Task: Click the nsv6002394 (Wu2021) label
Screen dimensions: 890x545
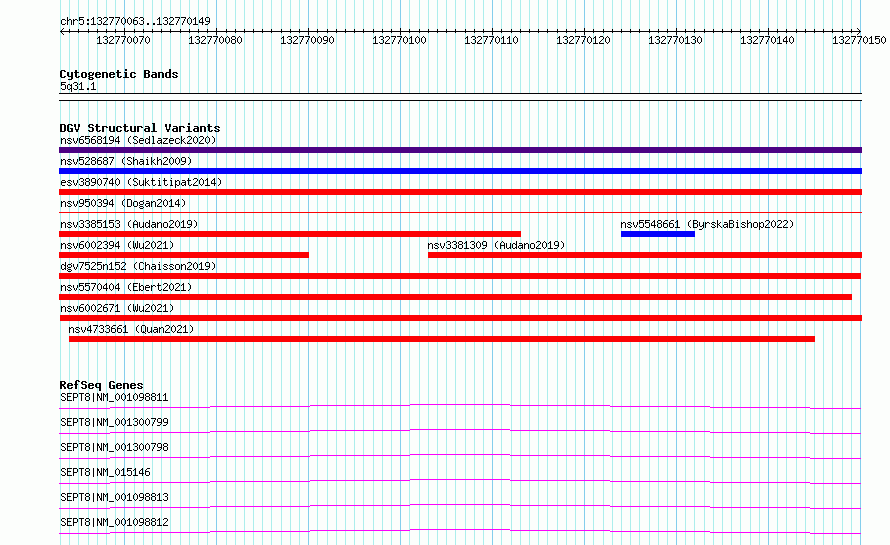Action: (x=117, y=245)
